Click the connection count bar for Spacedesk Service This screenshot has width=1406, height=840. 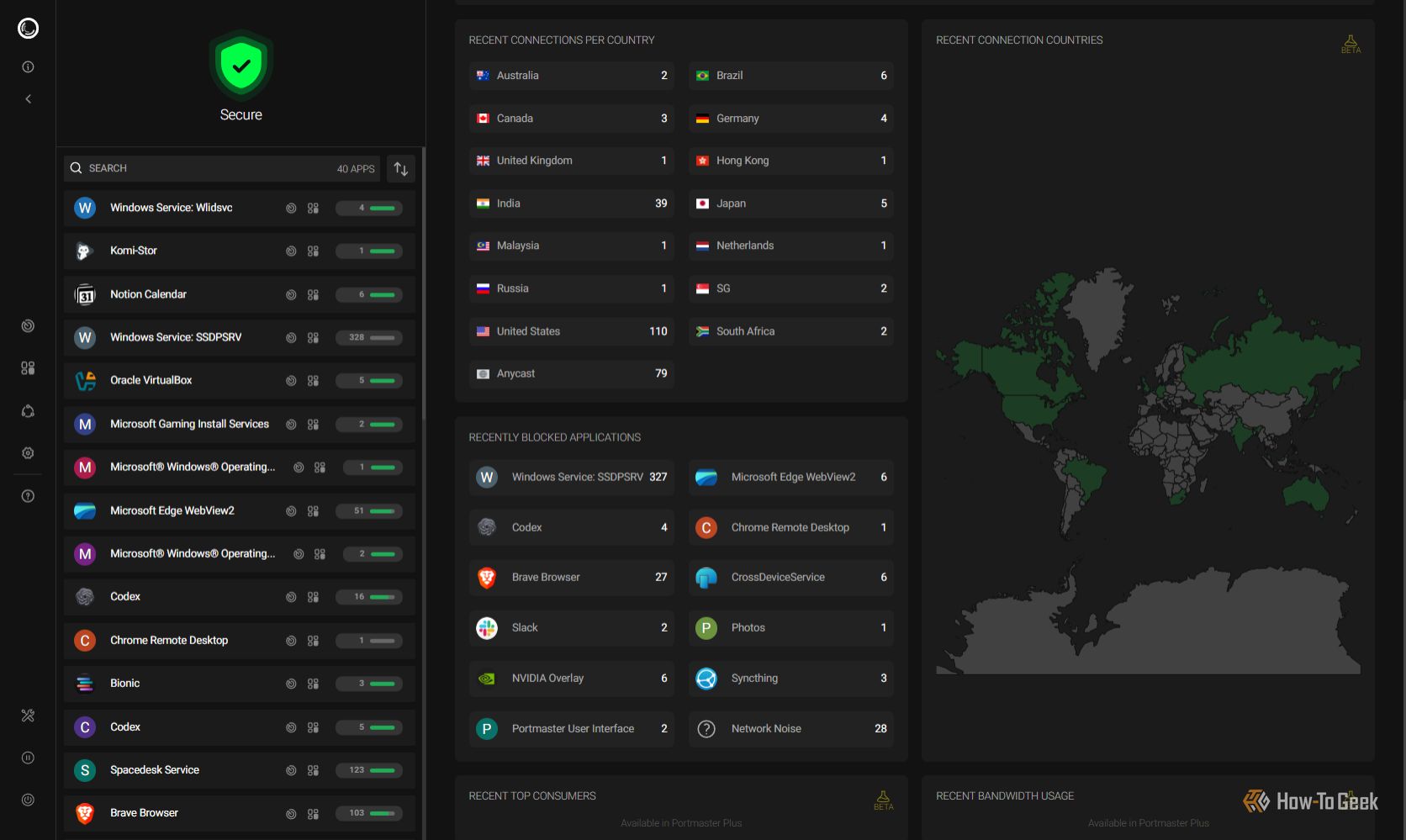[x=369, y=770]
